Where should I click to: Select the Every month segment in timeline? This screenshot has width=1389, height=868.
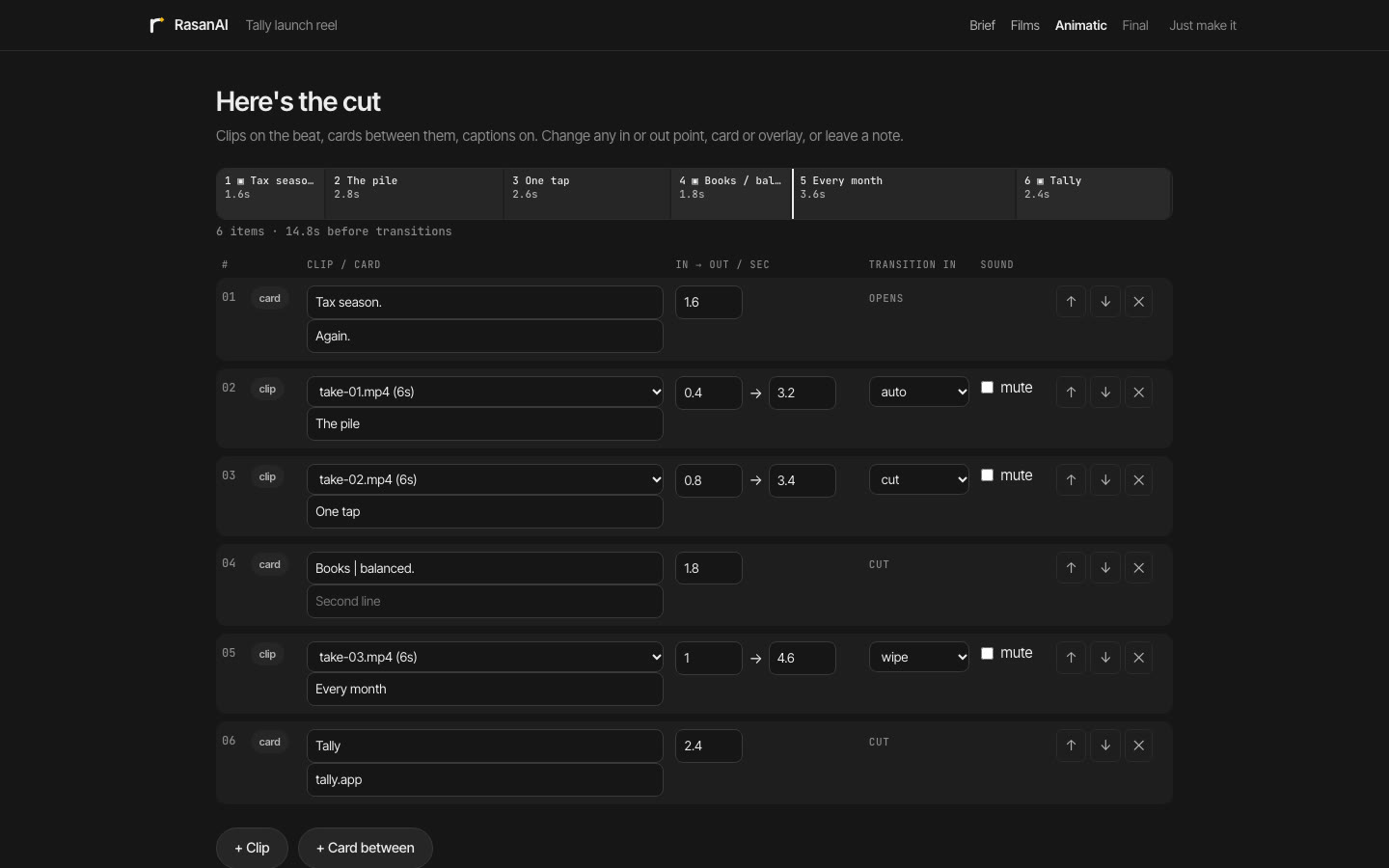(x=904, y=194)
